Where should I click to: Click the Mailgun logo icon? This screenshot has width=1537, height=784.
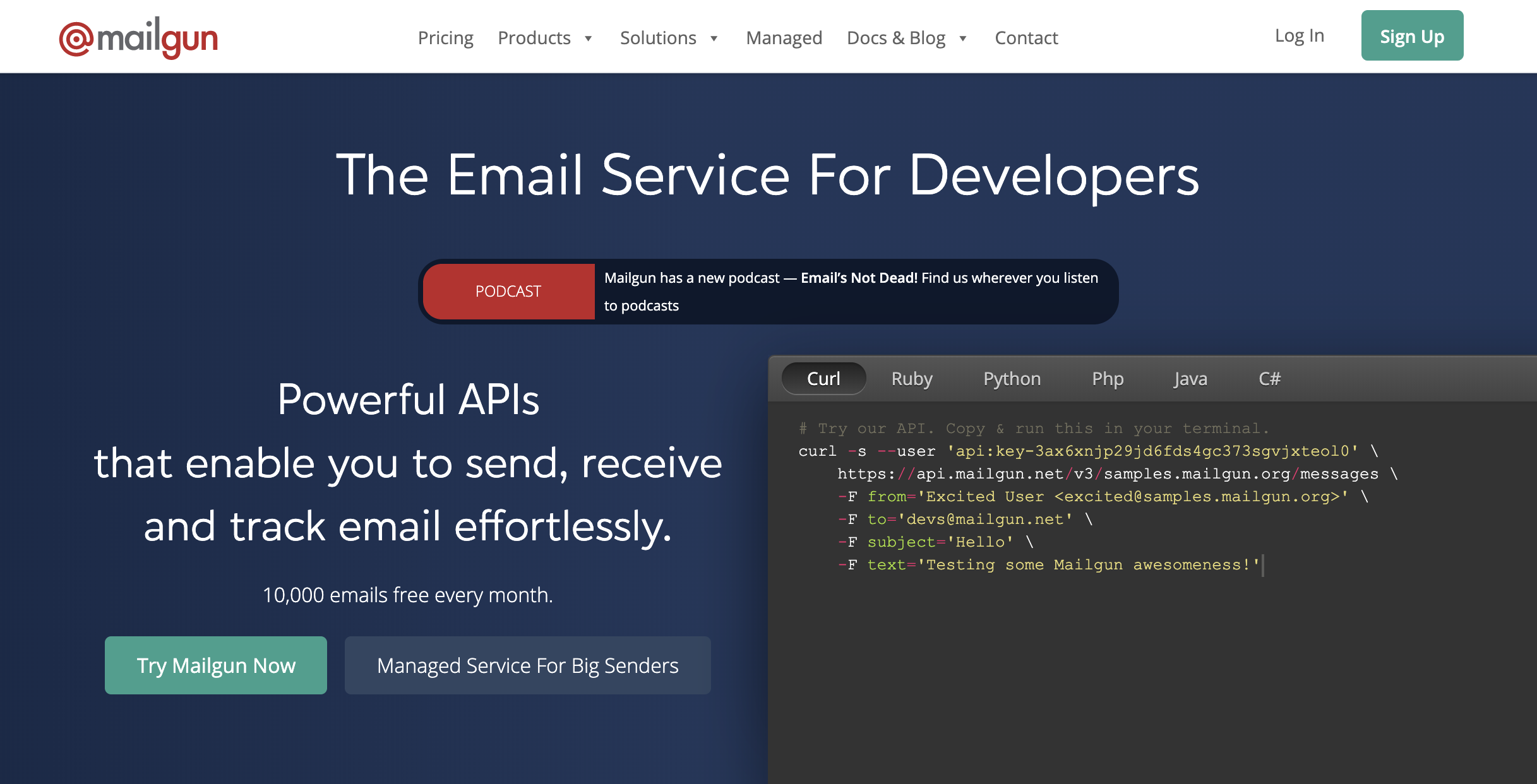(x=76, y=39)
